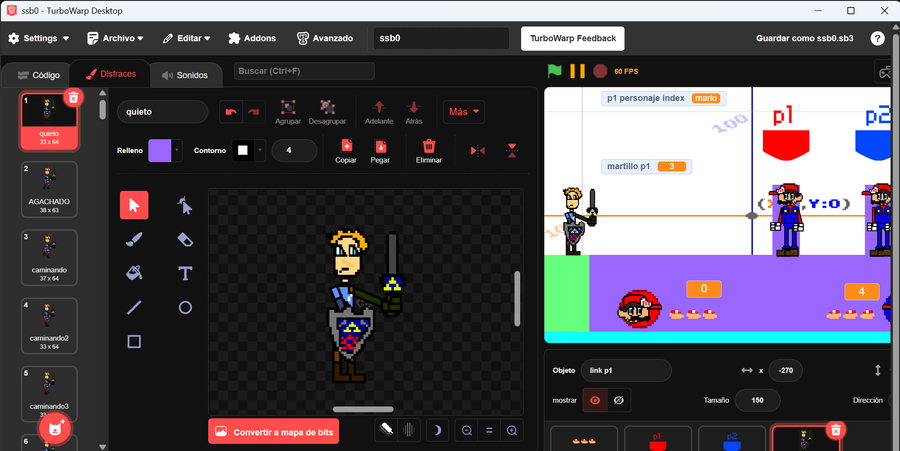Open onion skin settings bars button
The height and width of the screenshot is (451, 900).
click(x=409, y=430)
